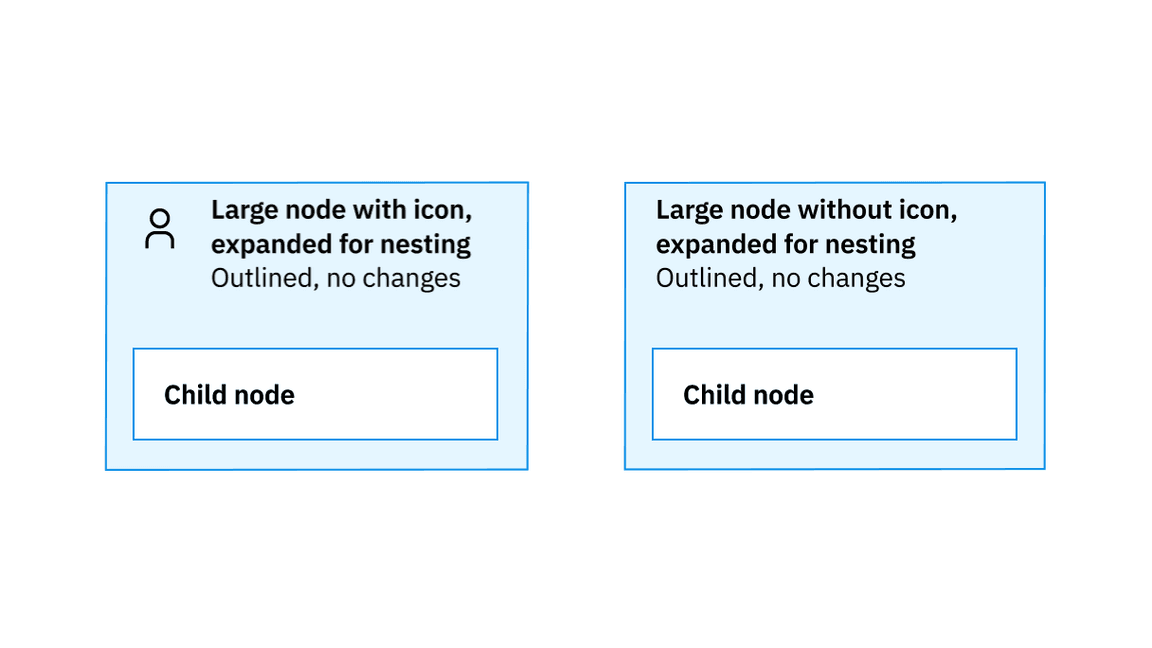Click blue area below the right child node

[x=834, y=455]
